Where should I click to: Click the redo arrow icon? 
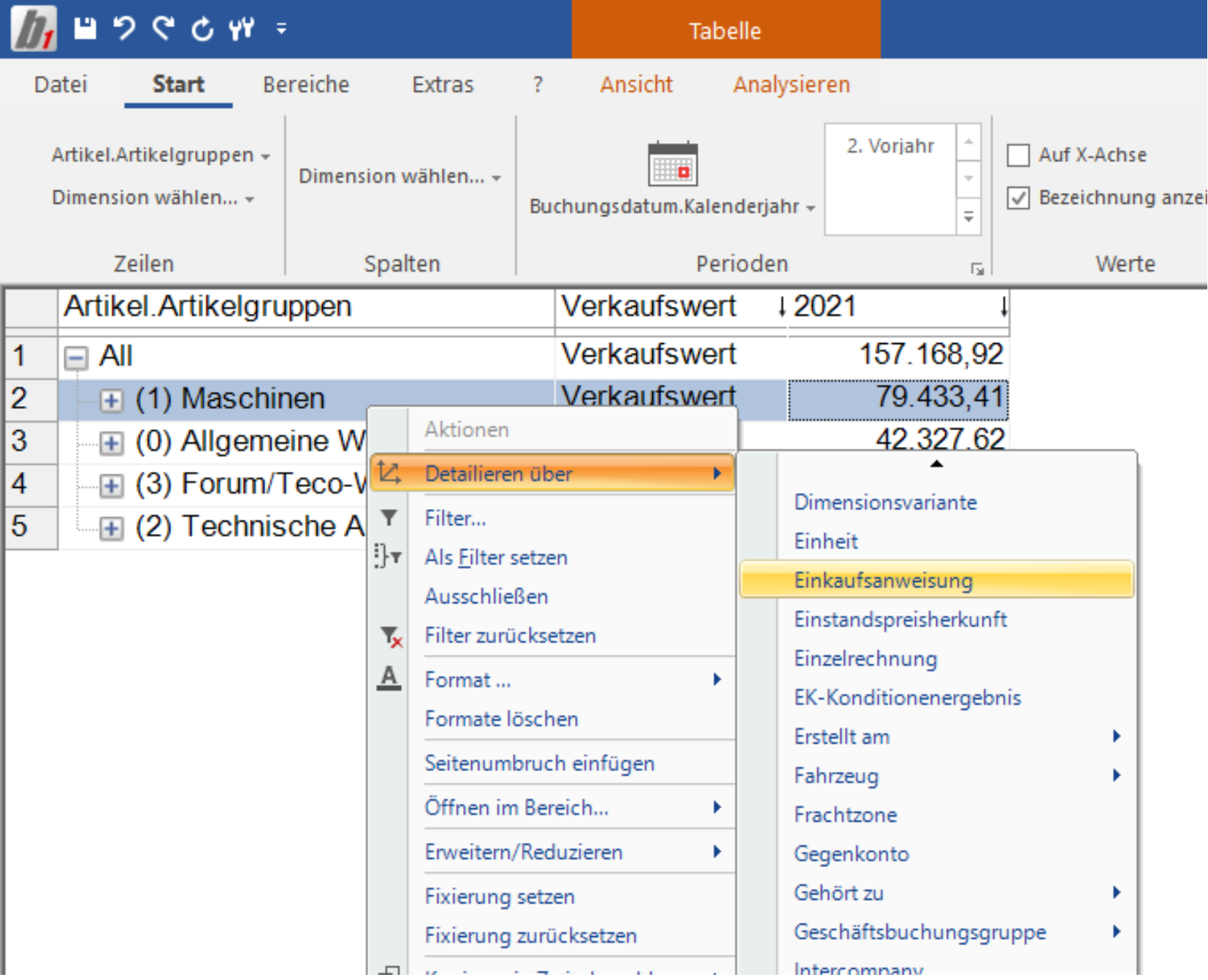tap(163, 28)
